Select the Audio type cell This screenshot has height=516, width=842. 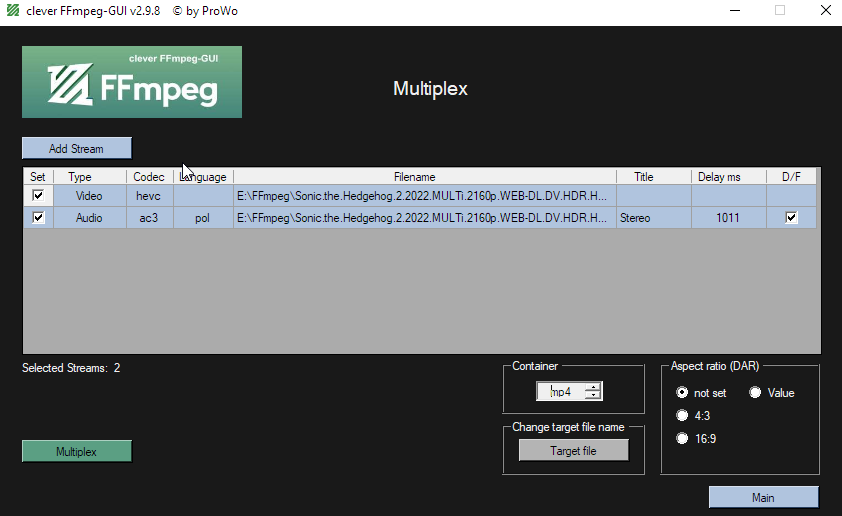(x=90, y=217)
